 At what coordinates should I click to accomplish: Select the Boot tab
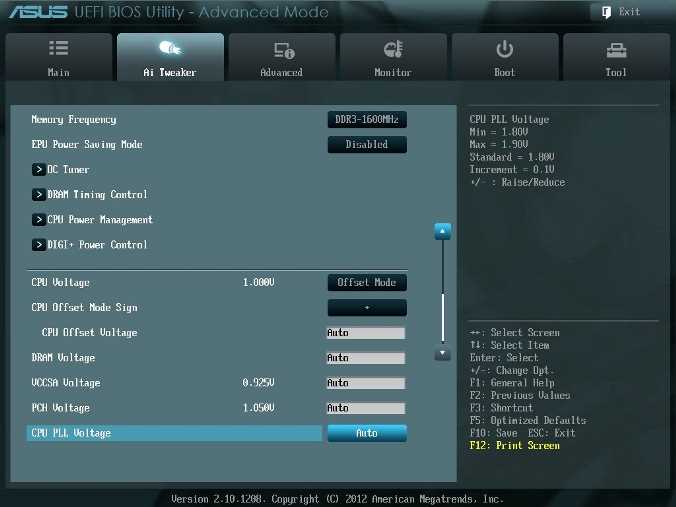coord(505,57)
